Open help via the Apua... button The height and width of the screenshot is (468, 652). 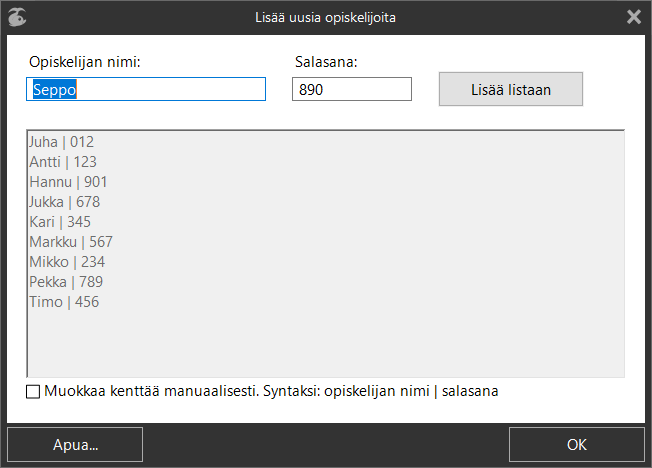(75, 444)
